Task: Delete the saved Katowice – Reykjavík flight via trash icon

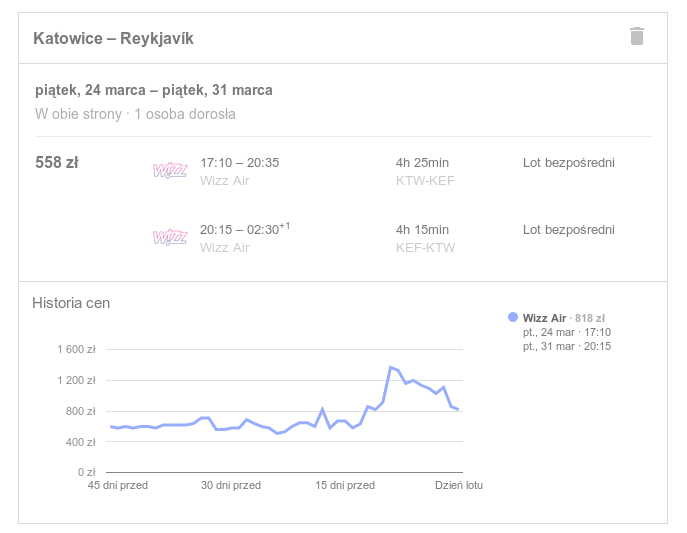Action: tap(637, 36)
